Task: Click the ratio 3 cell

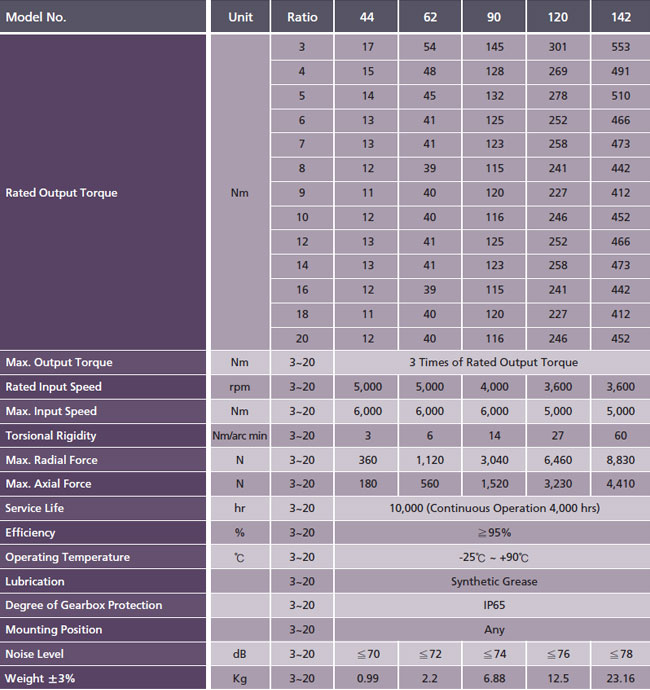Action: coord(302,47)
